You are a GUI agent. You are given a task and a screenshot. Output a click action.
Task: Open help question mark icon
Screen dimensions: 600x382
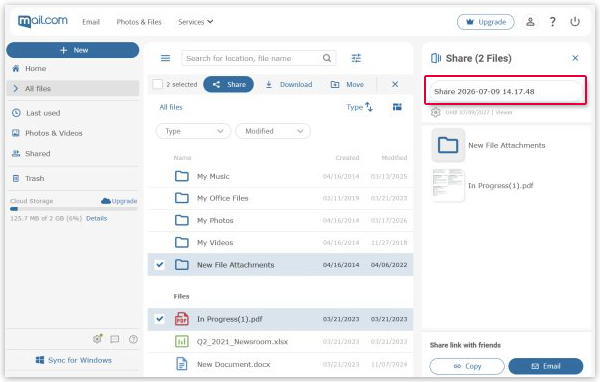(552, 22)
